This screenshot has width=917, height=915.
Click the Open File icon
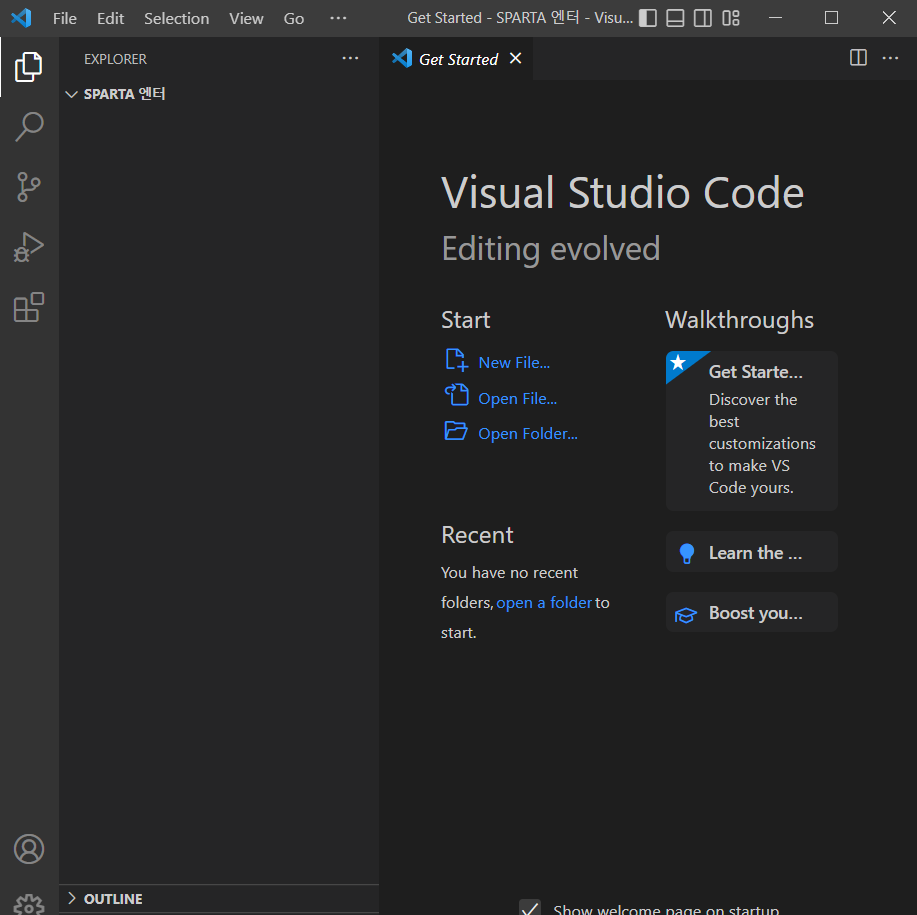tap(456, 395)
